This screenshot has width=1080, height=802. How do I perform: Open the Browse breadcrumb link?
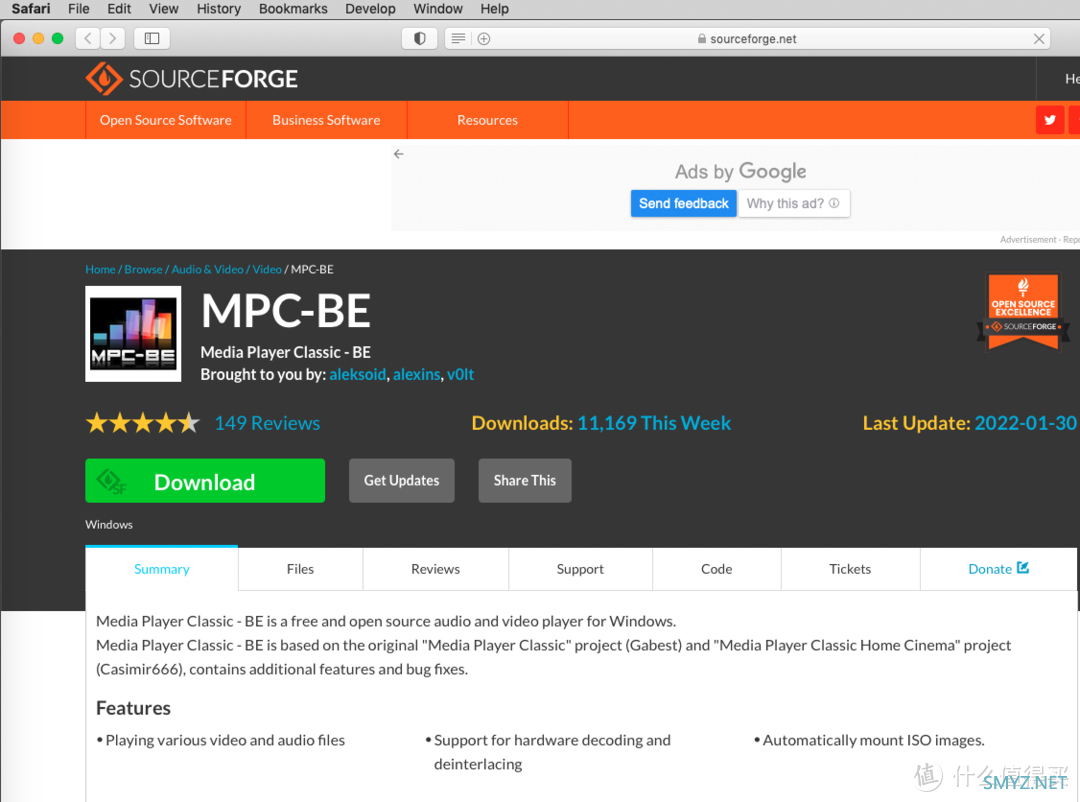(x=143, y=269)
